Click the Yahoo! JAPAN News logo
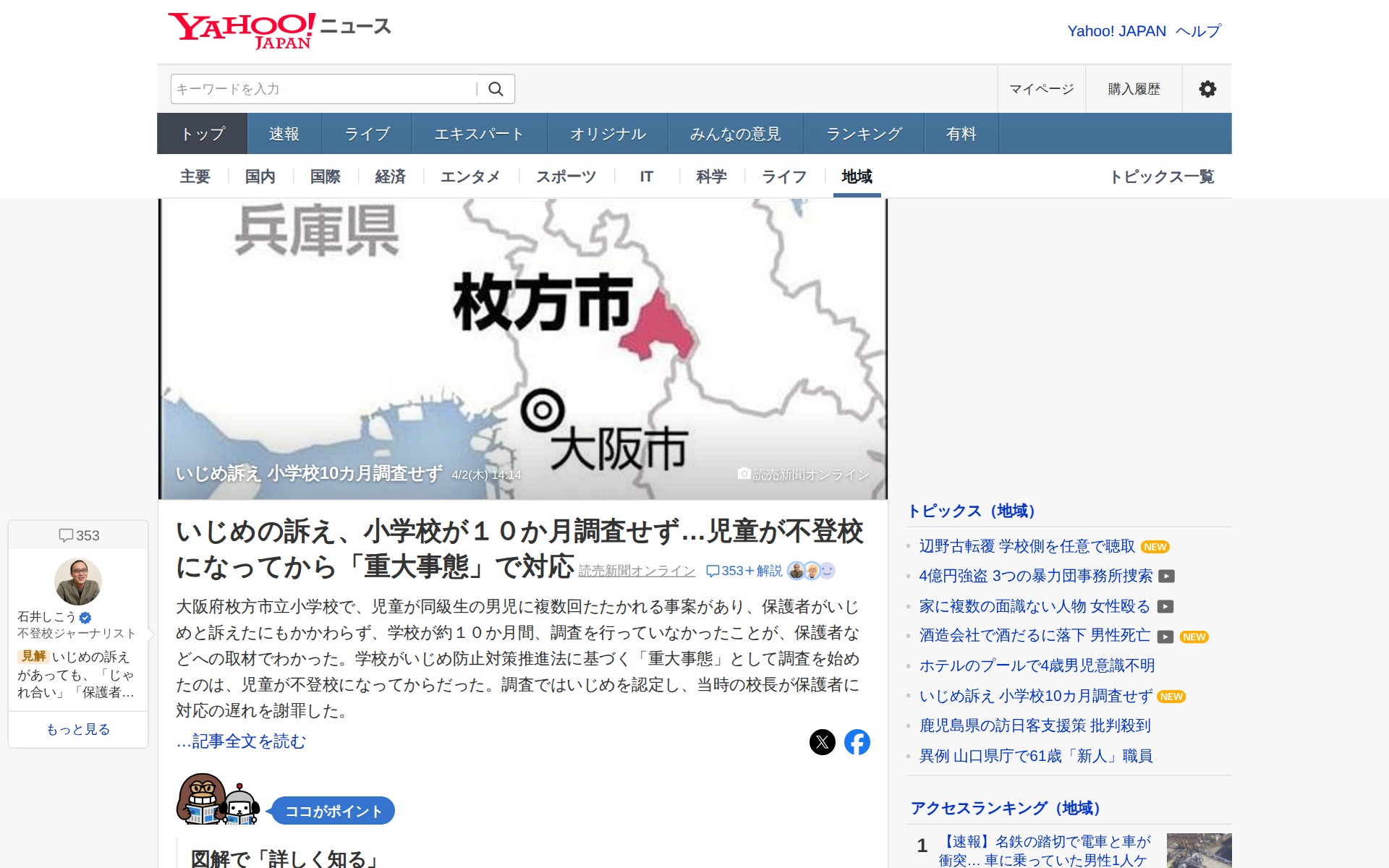The width and height of the screenshot is (1389, 868). pos(279,30)
